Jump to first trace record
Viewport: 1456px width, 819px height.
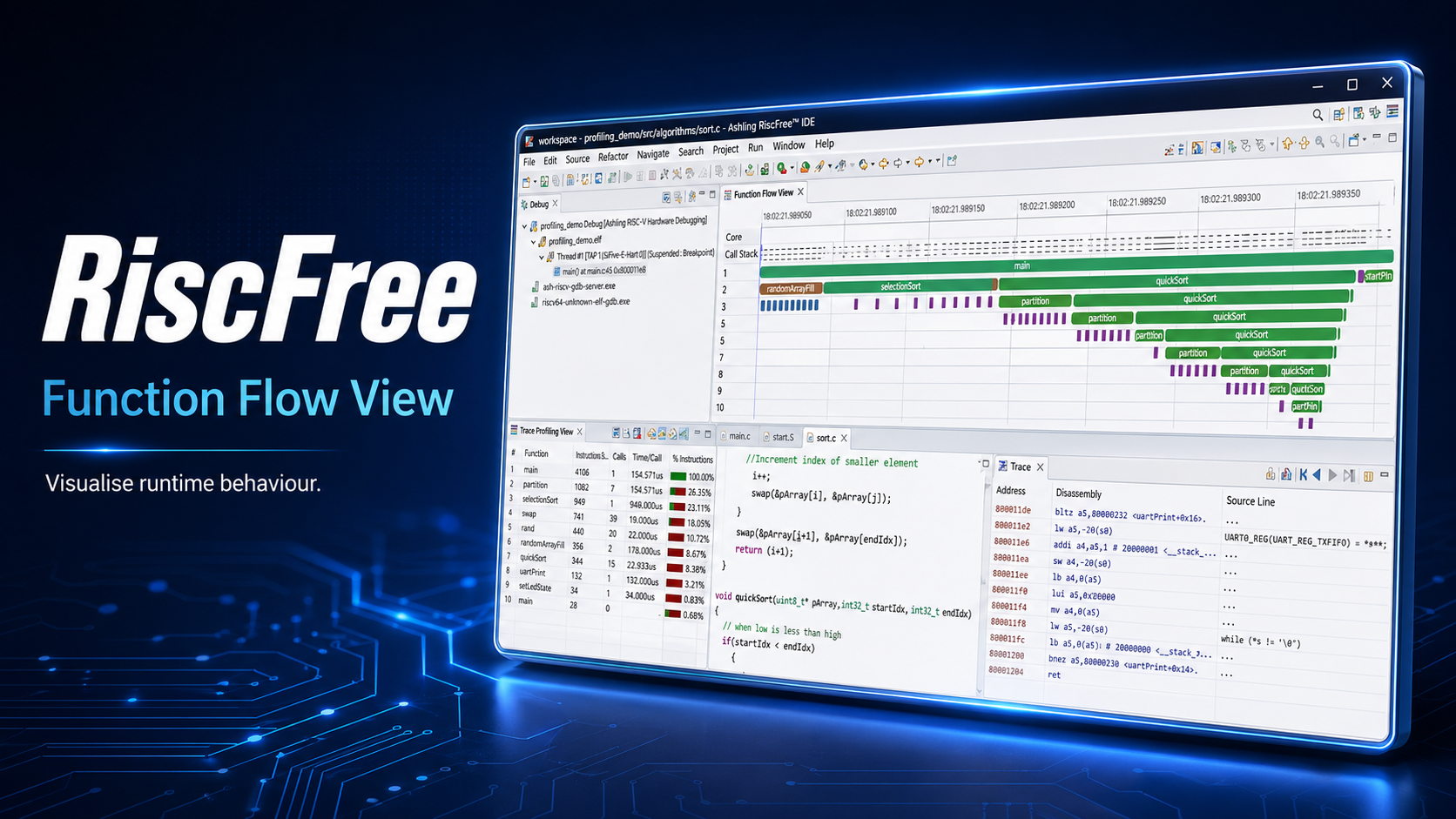(1303, 475)
